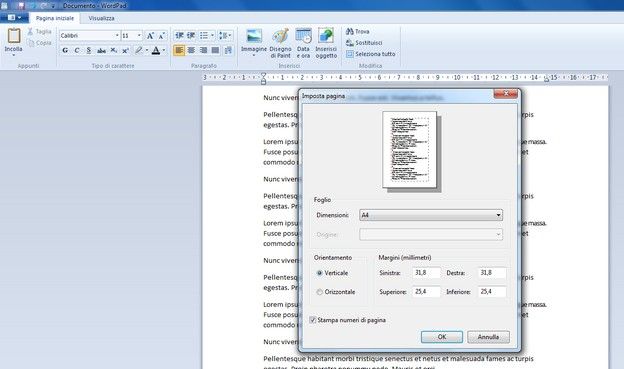
Task: Click the Copia copy icon
Action: pyautogui.click(x=31, y=43)
